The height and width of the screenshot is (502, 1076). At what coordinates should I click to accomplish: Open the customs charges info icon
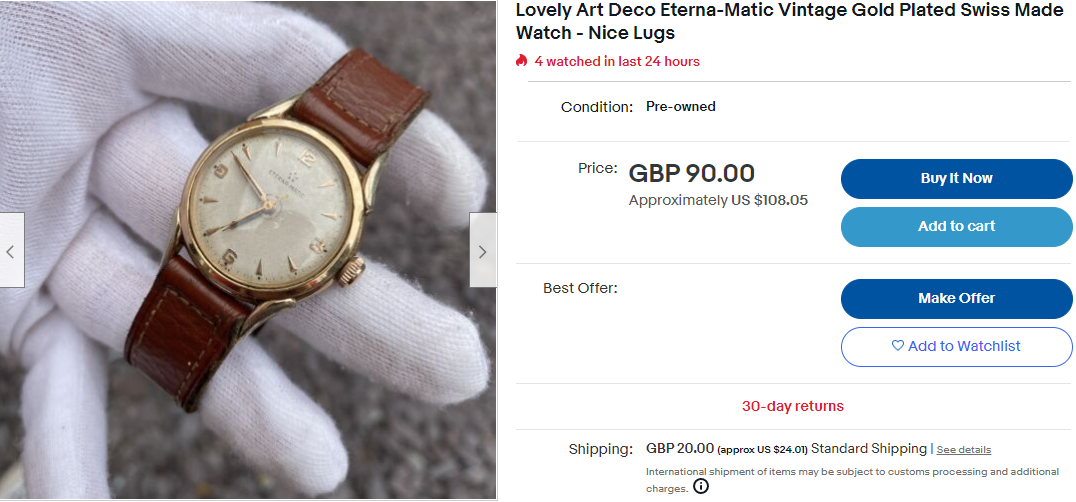[x=701, y=487]
